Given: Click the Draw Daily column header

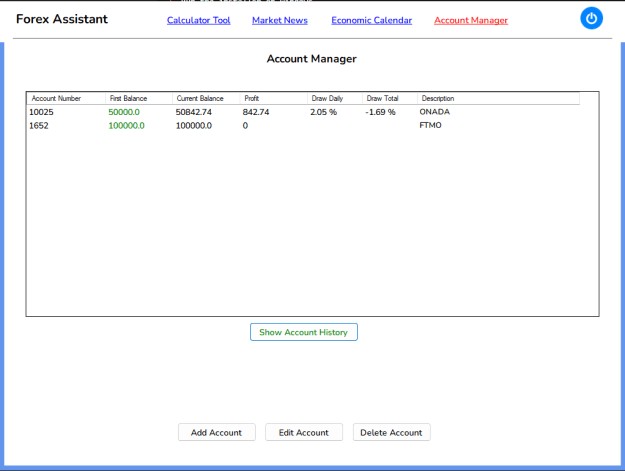Looking at the screenshot, I should 335,98.
